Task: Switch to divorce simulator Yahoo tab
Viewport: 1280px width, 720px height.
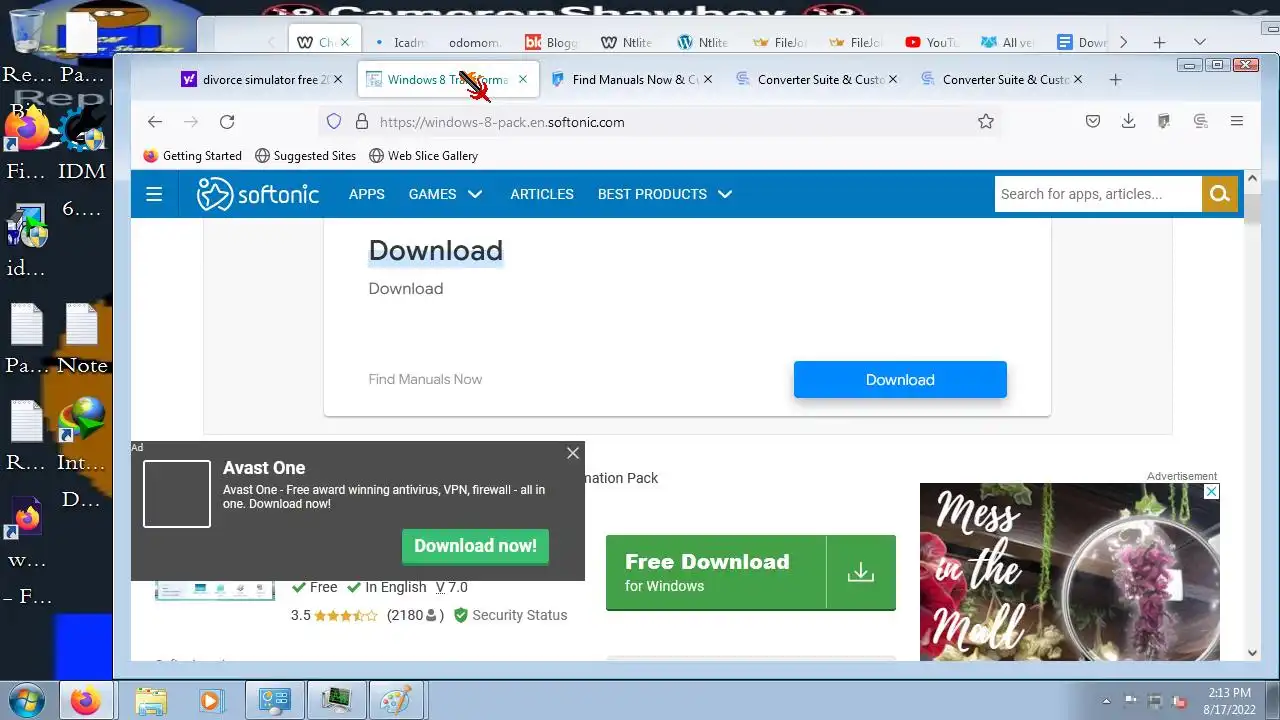Action: click(261, 79)
